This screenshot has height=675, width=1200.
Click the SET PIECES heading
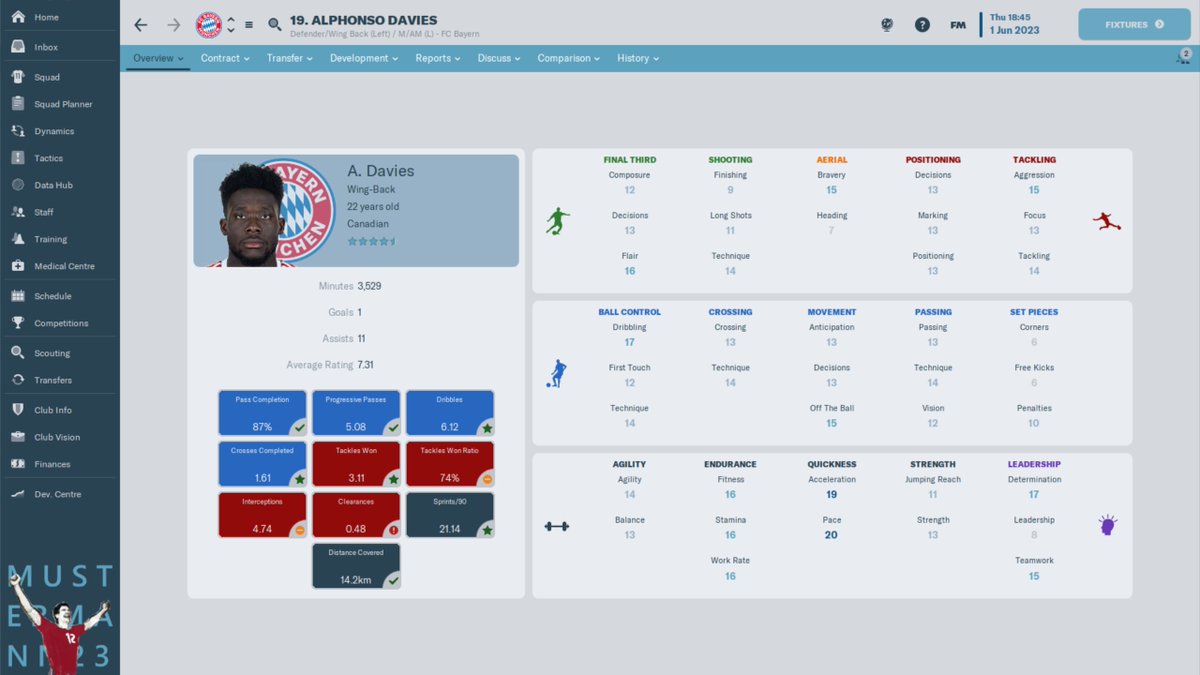click(1034, 312)
